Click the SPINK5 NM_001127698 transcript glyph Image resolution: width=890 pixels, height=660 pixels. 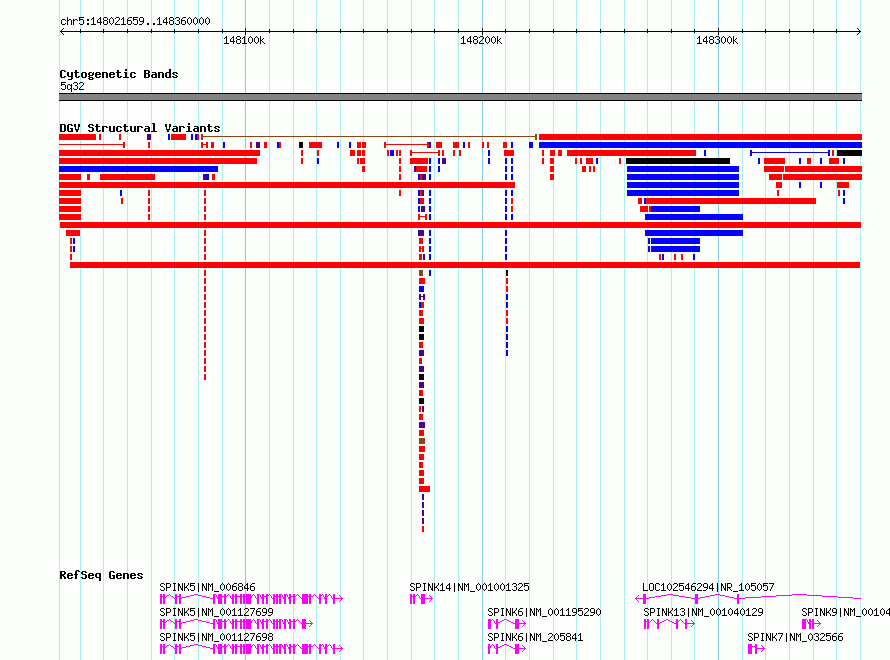pyautogui.click(x=251, y=649)
